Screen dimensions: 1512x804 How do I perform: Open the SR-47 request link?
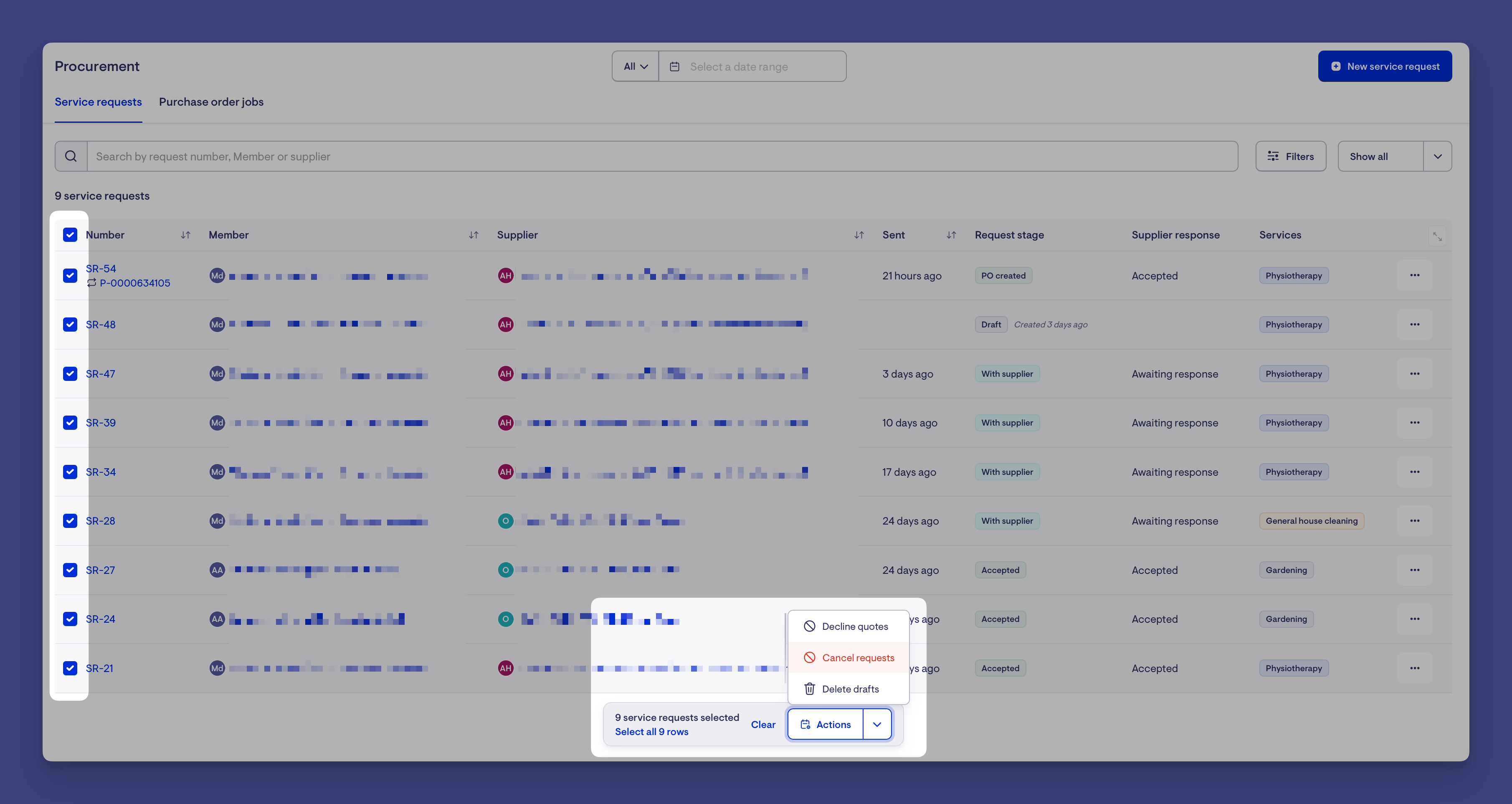point(100,373)
